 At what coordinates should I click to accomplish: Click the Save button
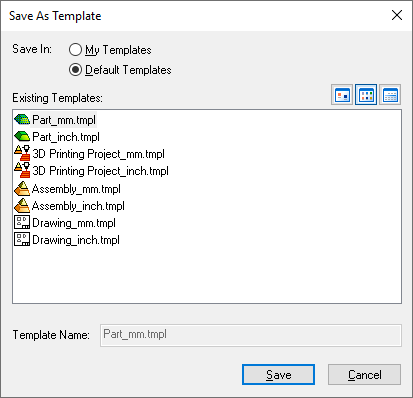pos(278,375)
